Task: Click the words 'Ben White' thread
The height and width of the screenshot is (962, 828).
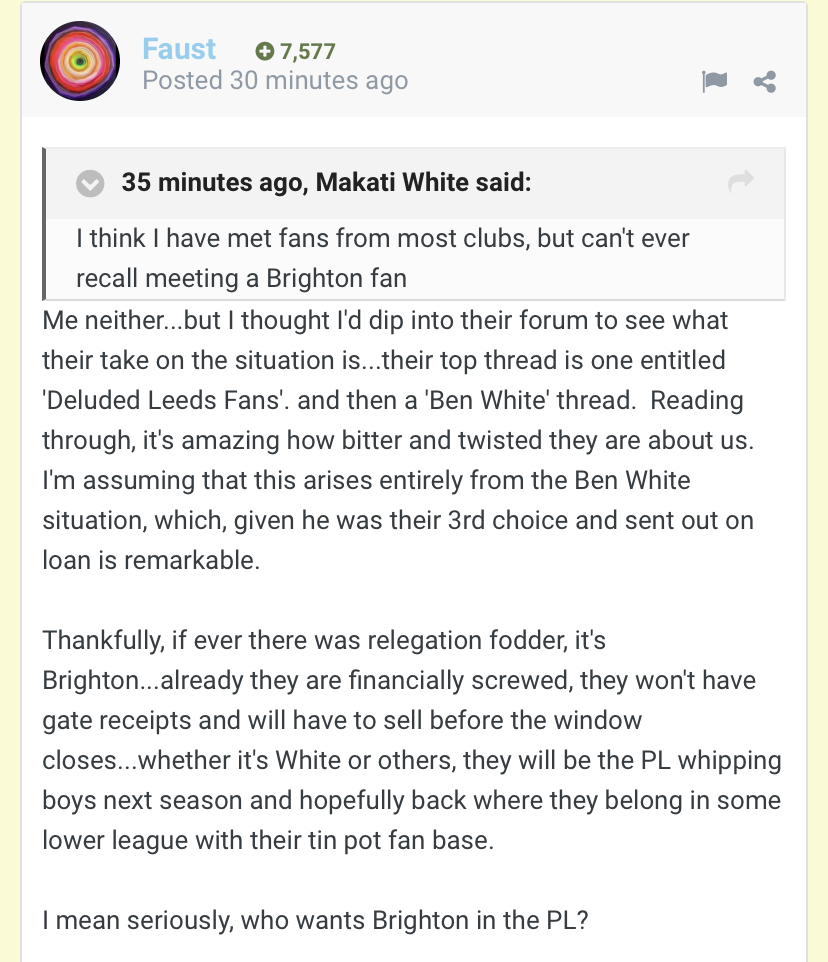Action: pos(529,400)
